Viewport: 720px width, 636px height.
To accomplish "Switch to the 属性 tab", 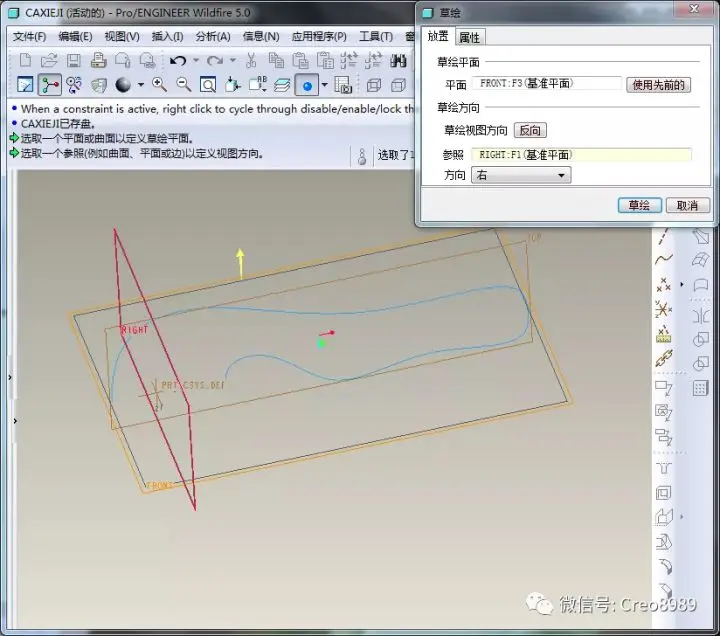I will (x=469, y=37).
